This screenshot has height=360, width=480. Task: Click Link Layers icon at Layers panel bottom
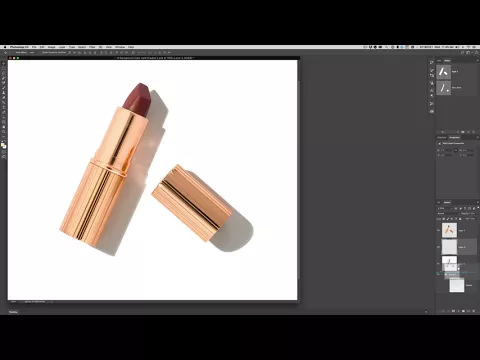[443, 311]
